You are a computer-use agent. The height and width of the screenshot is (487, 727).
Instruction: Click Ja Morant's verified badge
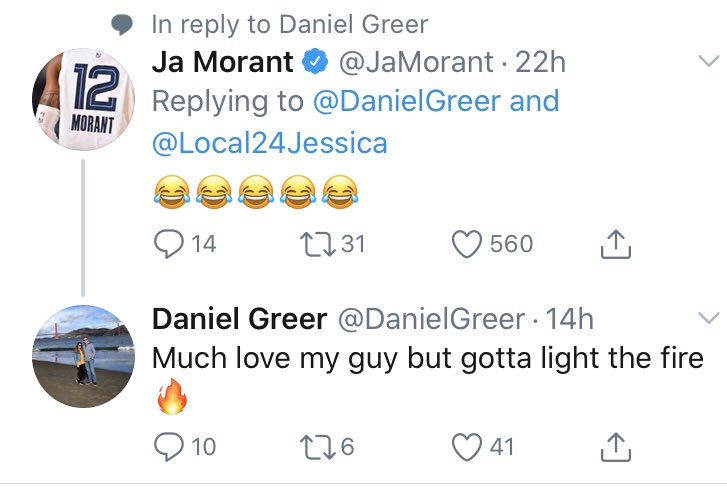click(x=314, y=62)
